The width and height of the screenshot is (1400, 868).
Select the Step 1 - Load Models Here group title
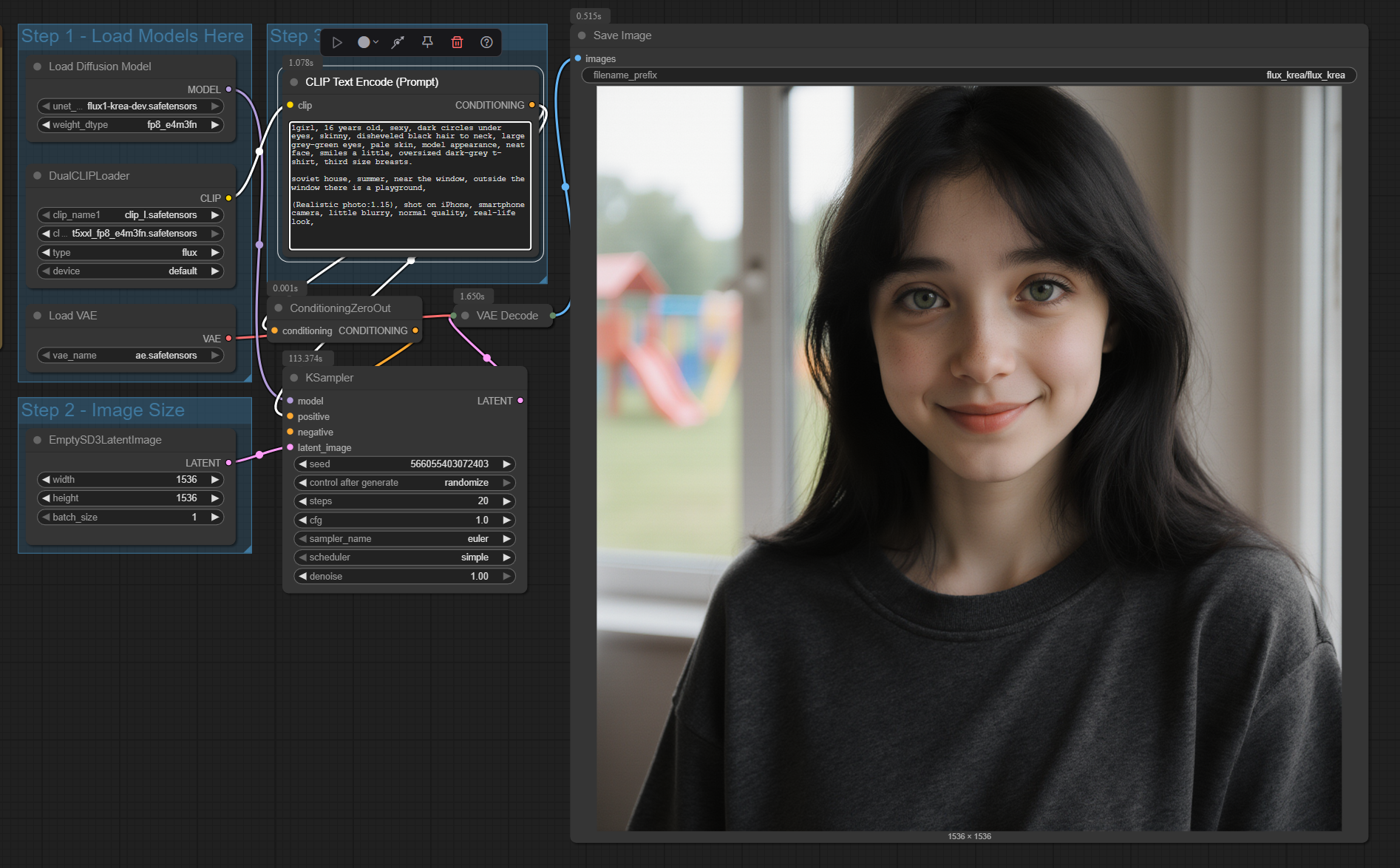tap(132, 36)
